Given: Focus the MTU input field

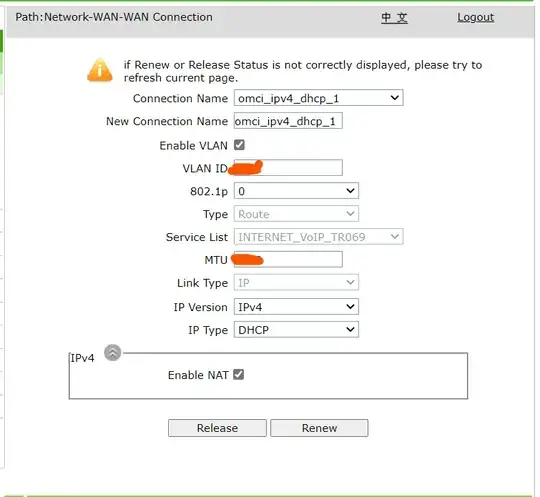Looking at the screenshot, I should click(288, 259).
